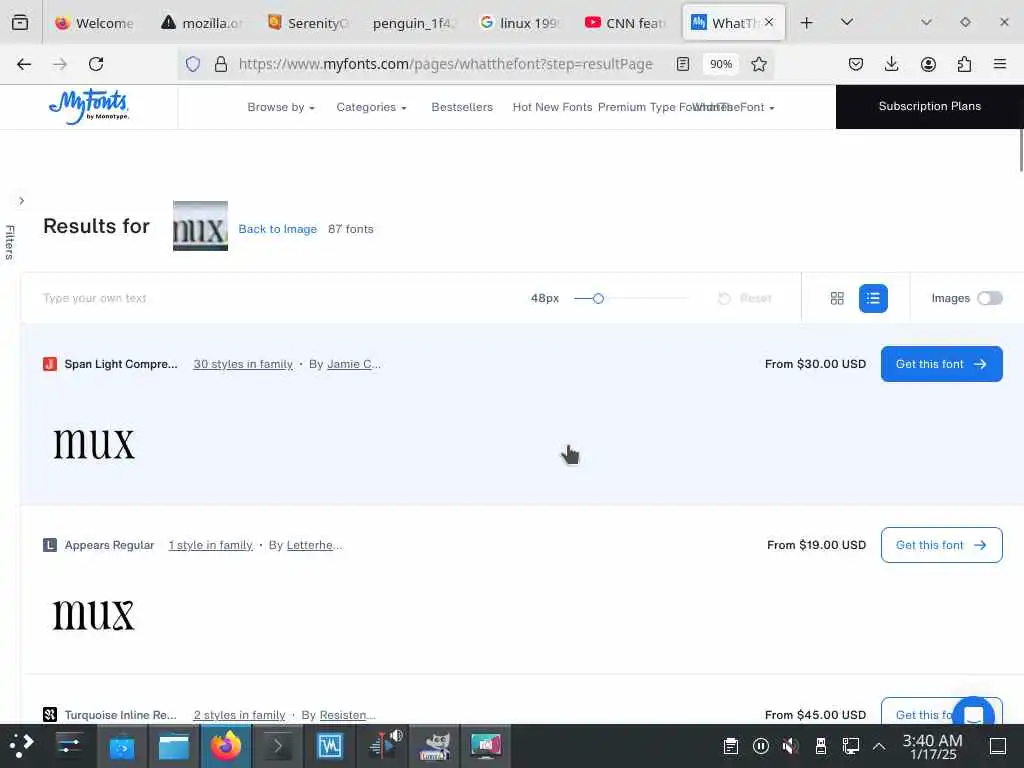Image resolution: width=1024 pixels, height=768 pixels.
Task: Click the recent browsing view icon
Action: [20, 23]
